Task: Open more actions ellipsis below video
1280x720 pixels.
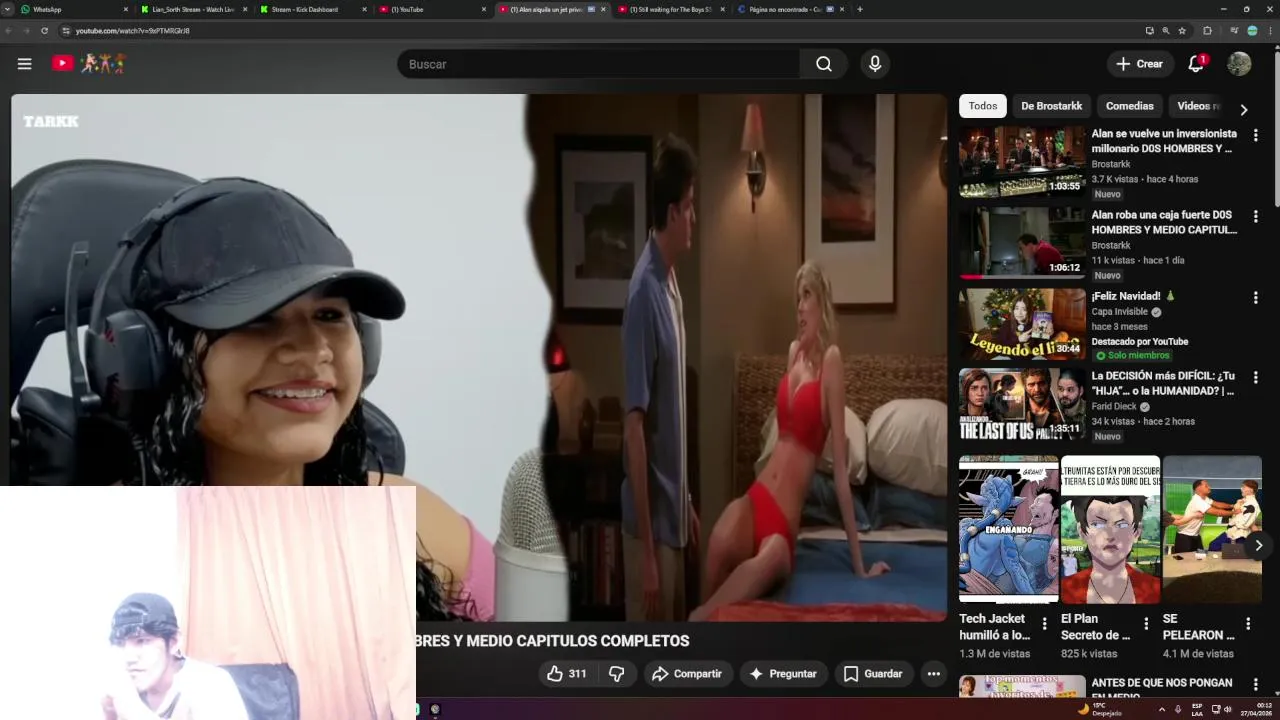Action: point(933,674)
